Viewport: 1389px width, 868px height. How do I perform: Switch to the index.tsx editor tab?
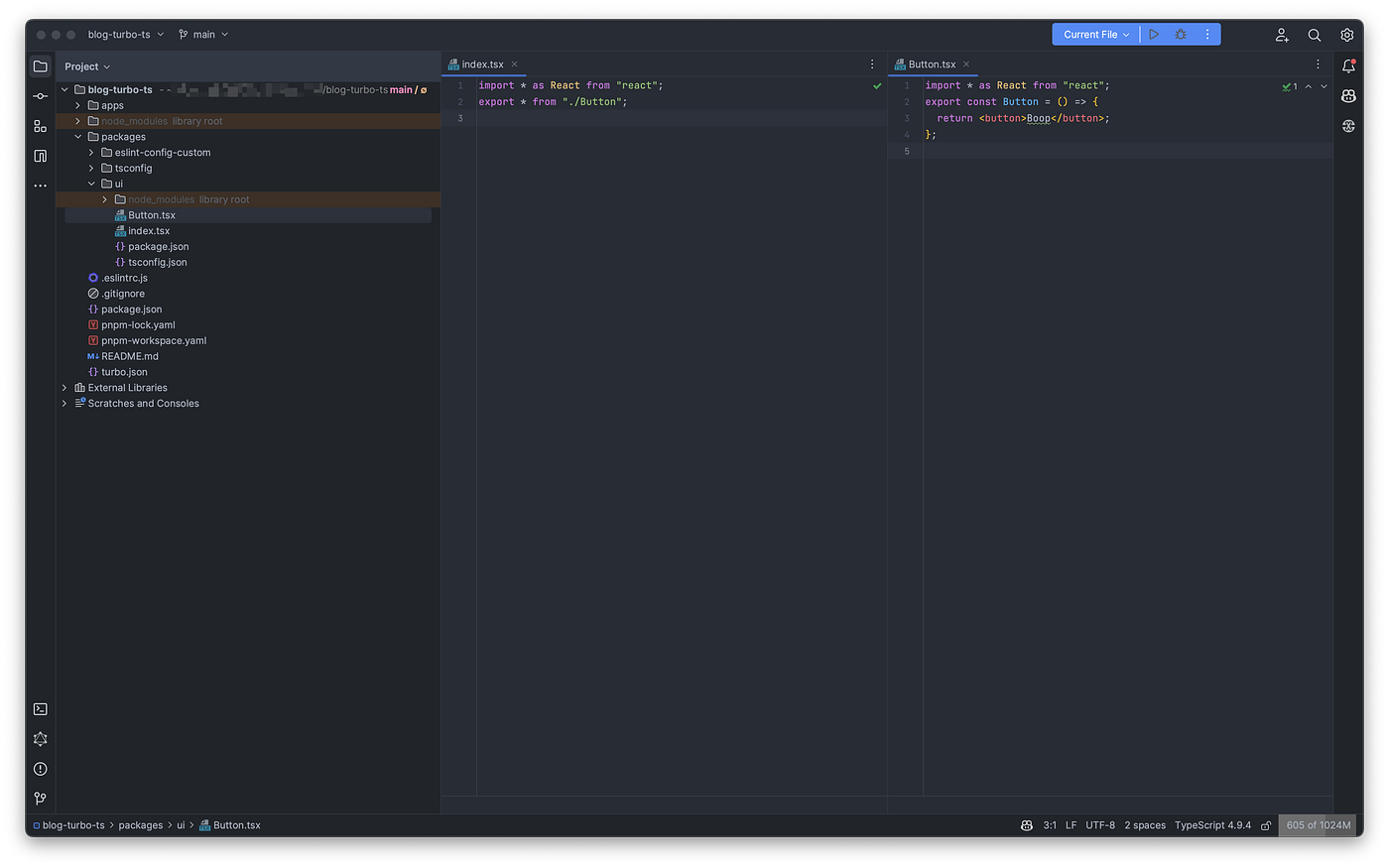482,64
